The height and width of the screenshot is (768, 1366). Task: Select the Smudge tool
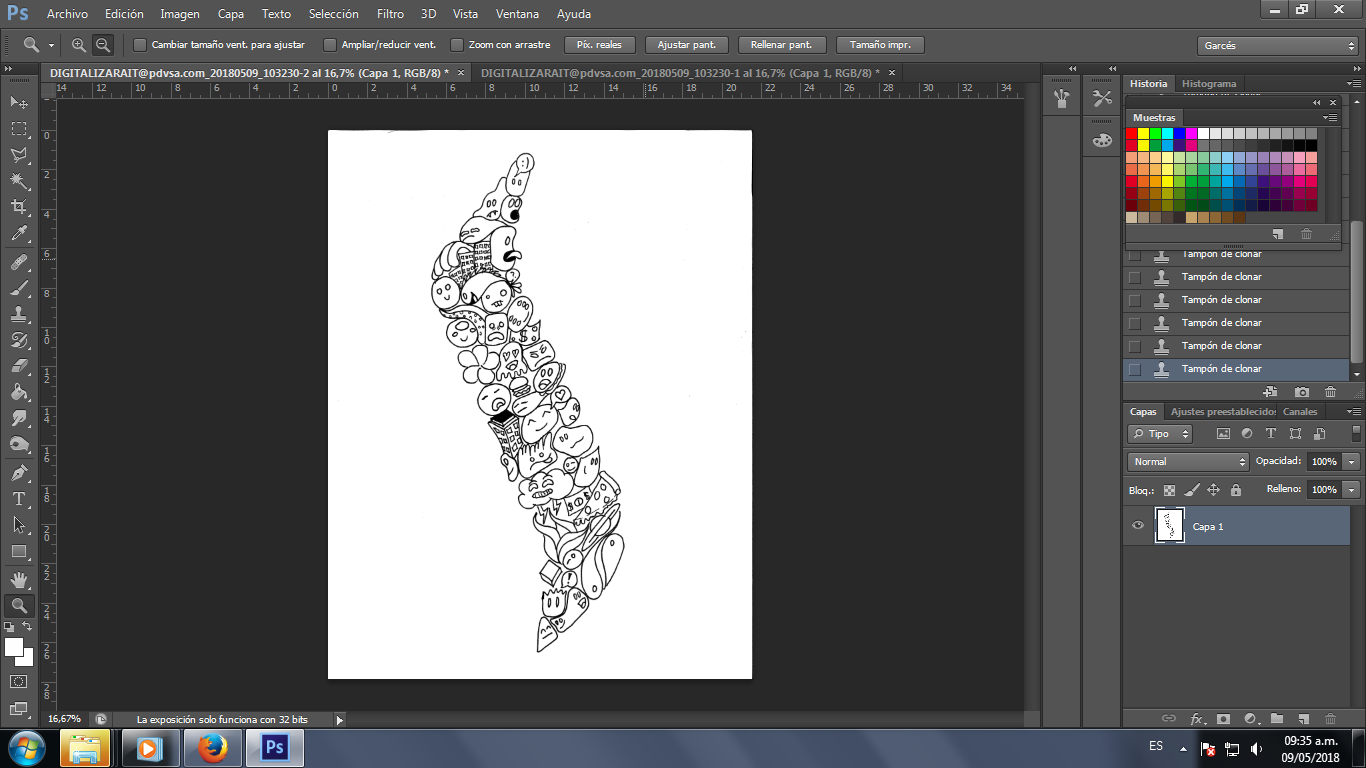tap(19, 418)
